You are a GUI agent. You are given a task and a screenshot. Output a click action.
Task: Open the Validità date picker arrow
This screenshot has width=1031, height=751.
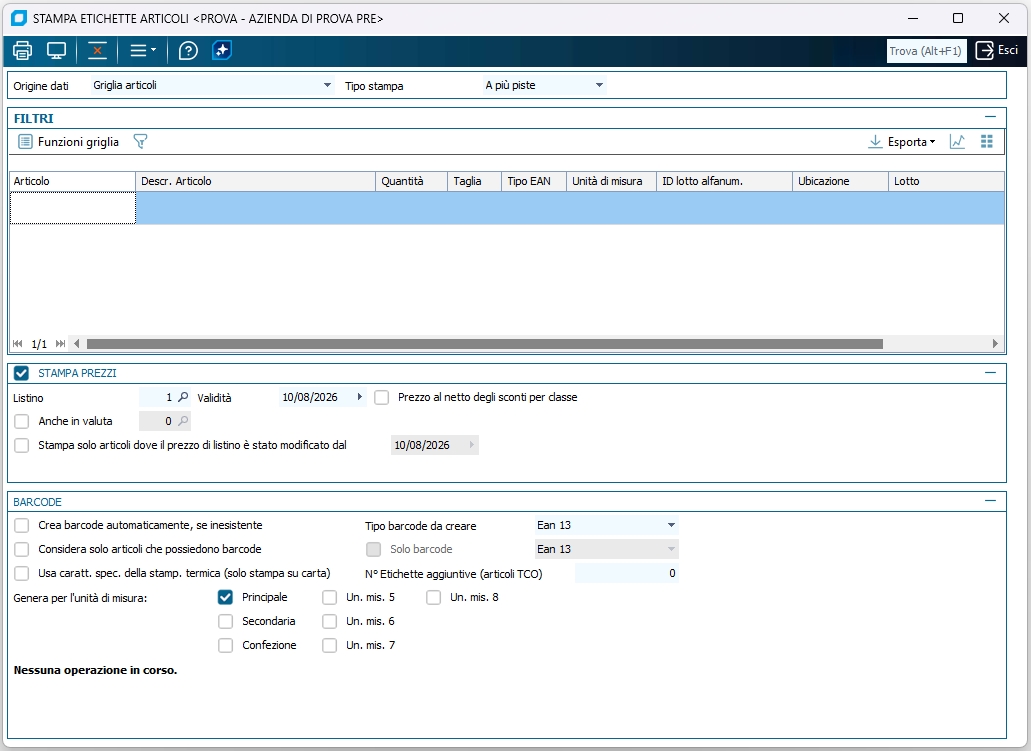coord(360,397)
